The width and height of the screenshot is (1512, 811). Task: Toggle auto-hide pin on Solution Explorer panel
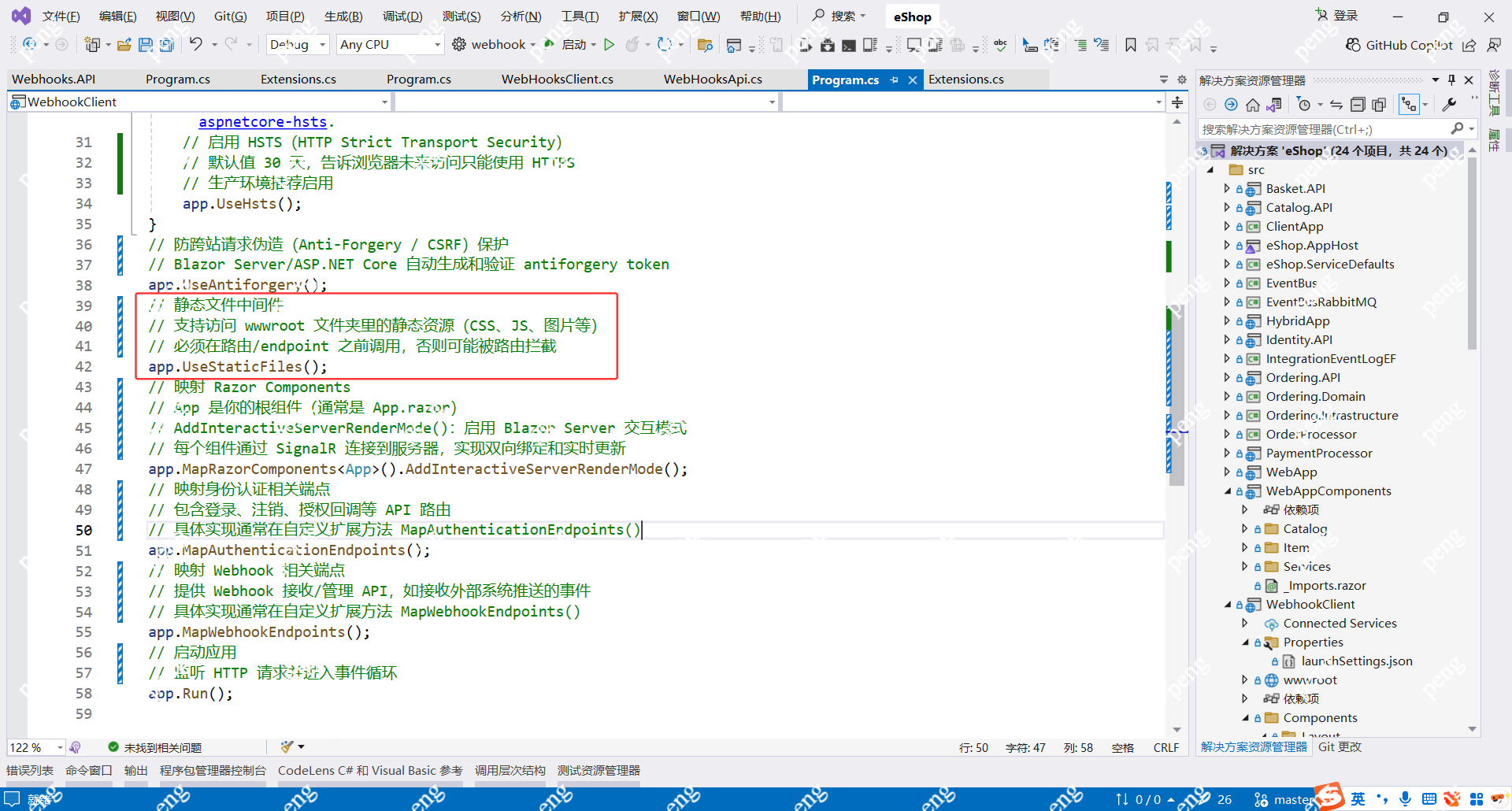click(x=1451, y=80)
